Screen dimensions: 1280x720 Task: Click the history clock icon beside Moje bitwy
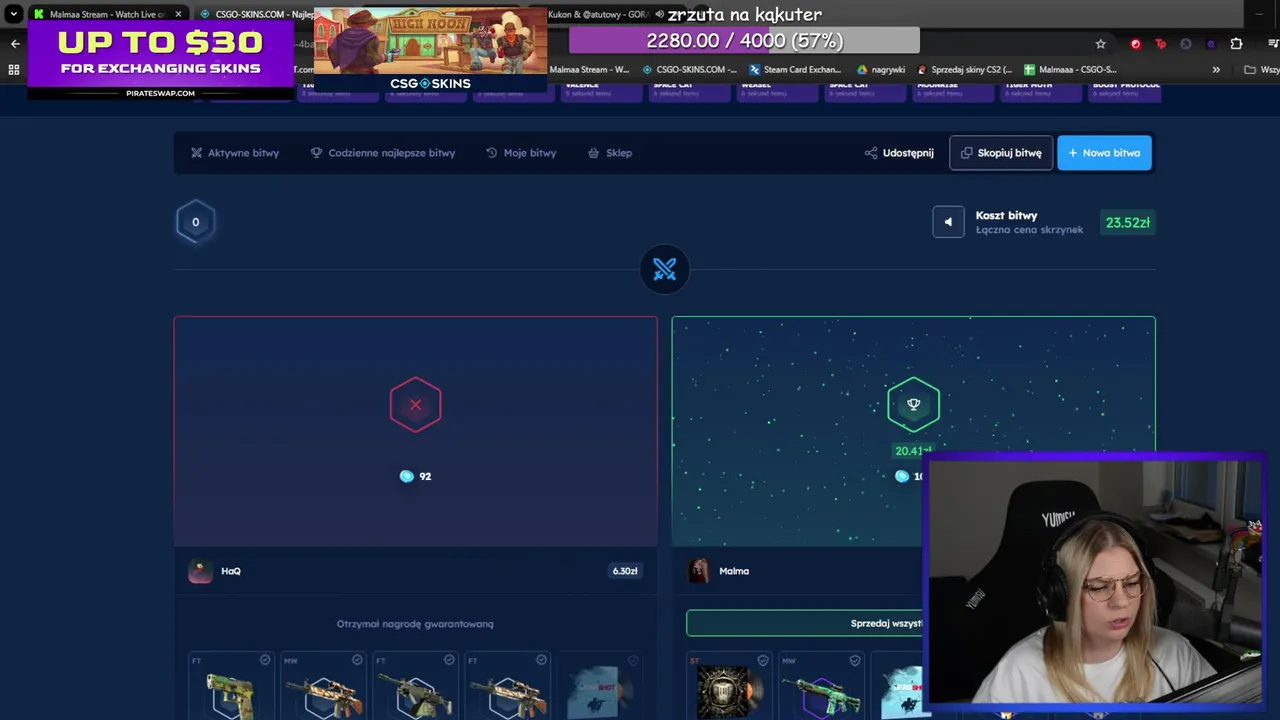[x=491, y=153]
